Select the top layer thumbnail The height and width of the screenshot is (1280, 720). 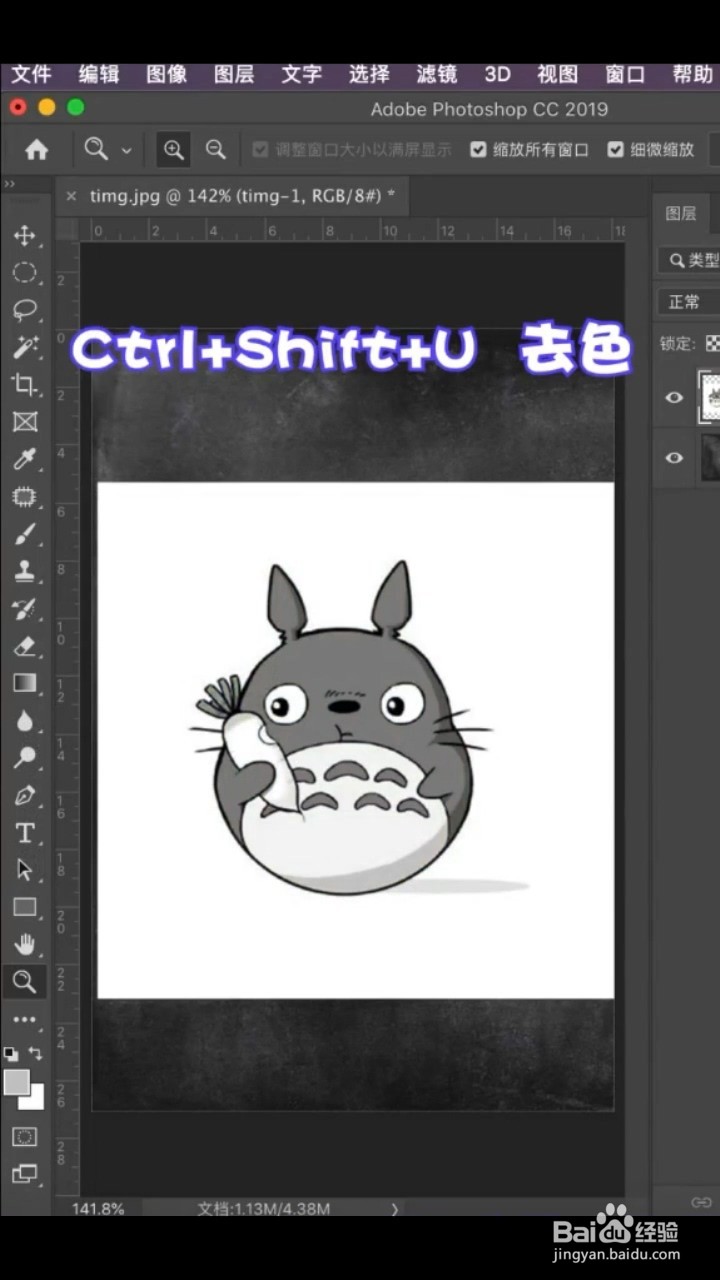click(712, 397)
